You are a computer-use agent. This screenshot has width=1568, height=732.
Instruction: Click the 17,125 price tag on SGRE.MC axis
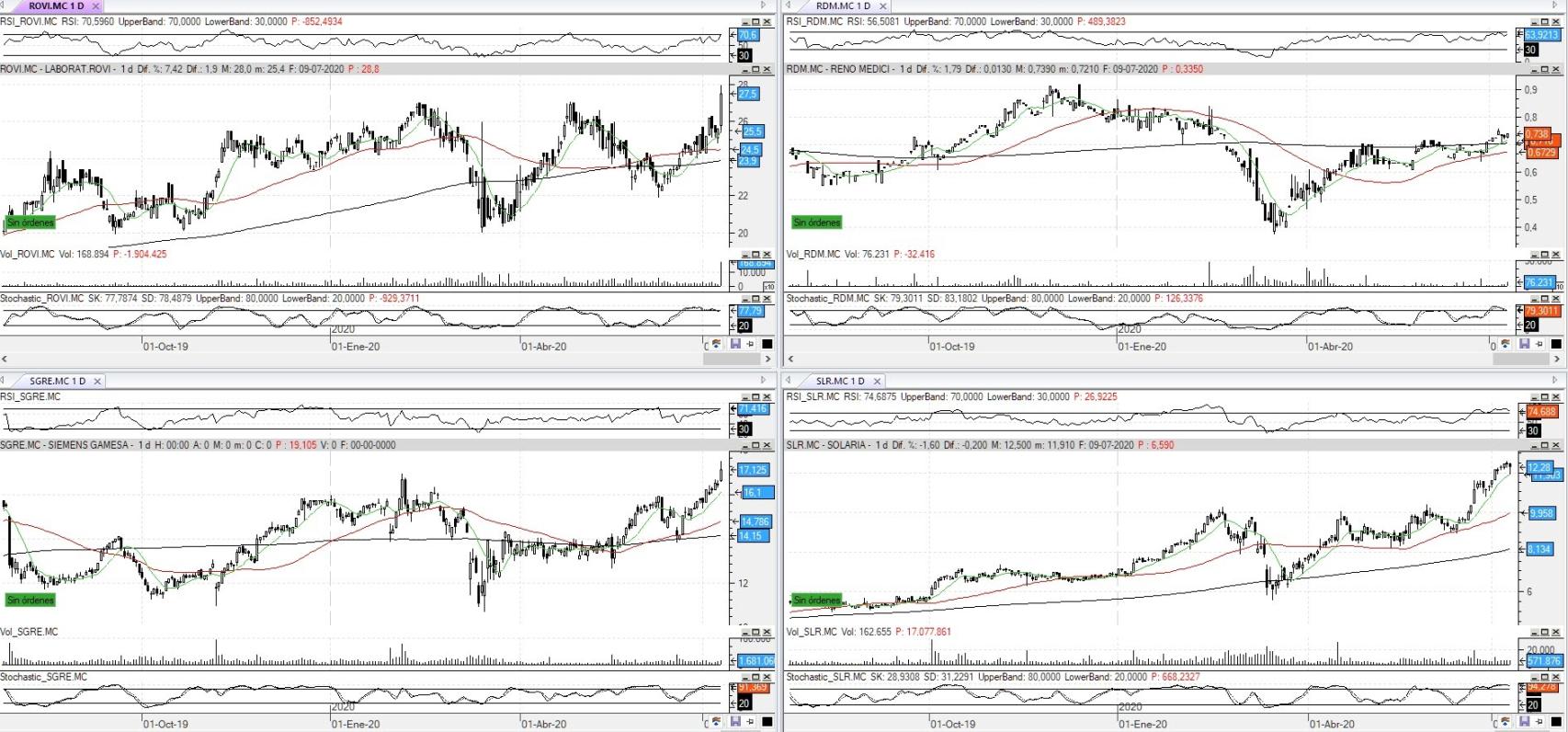[753, 470]
